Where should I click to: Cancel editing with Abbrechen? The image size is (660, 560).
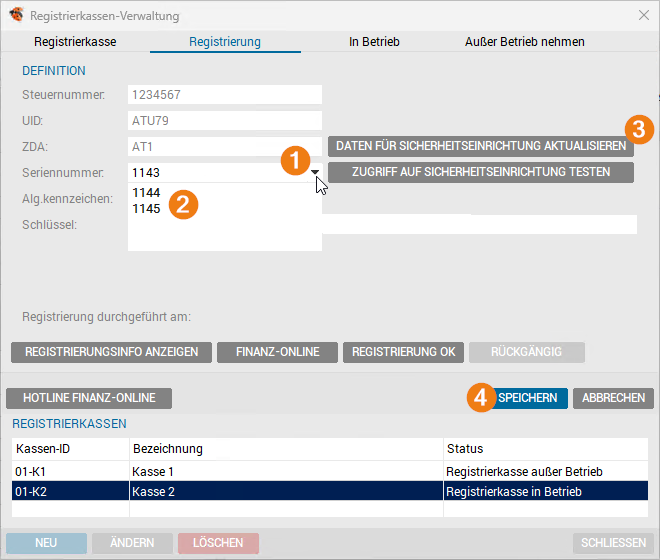coord(613,398)
